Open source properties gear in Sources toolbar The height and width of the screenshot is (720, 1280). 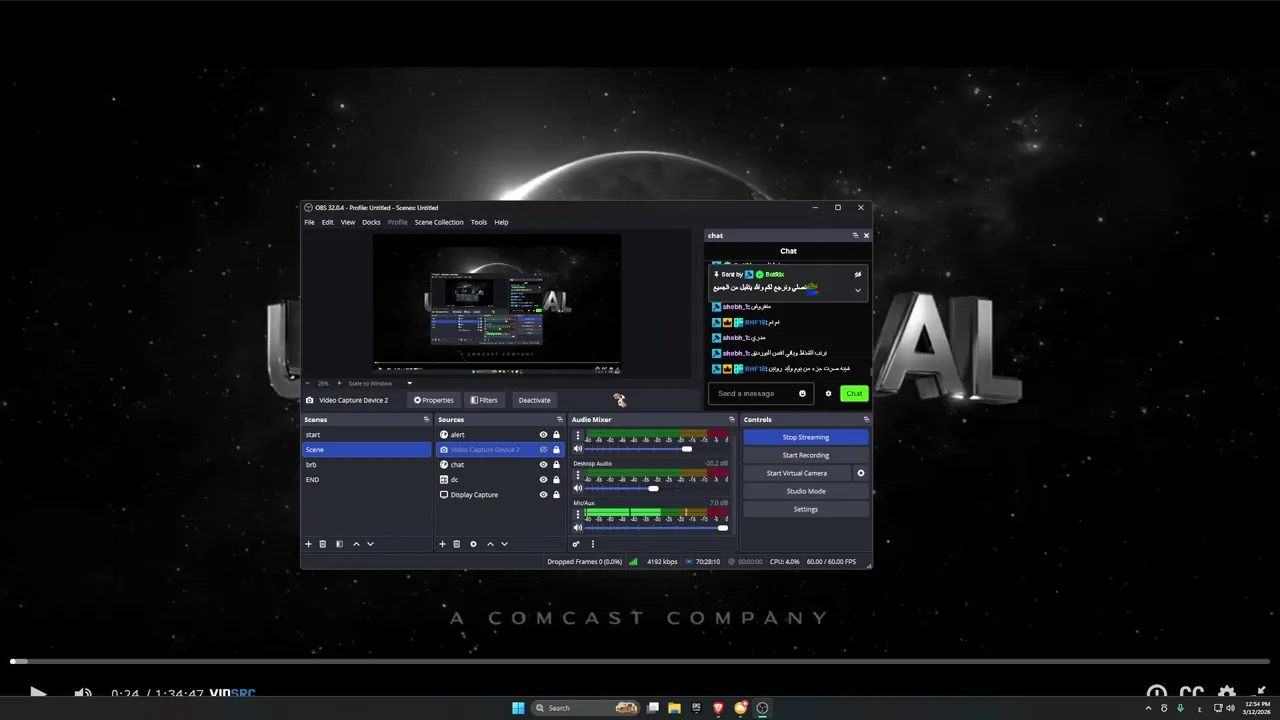click(473, 544)
